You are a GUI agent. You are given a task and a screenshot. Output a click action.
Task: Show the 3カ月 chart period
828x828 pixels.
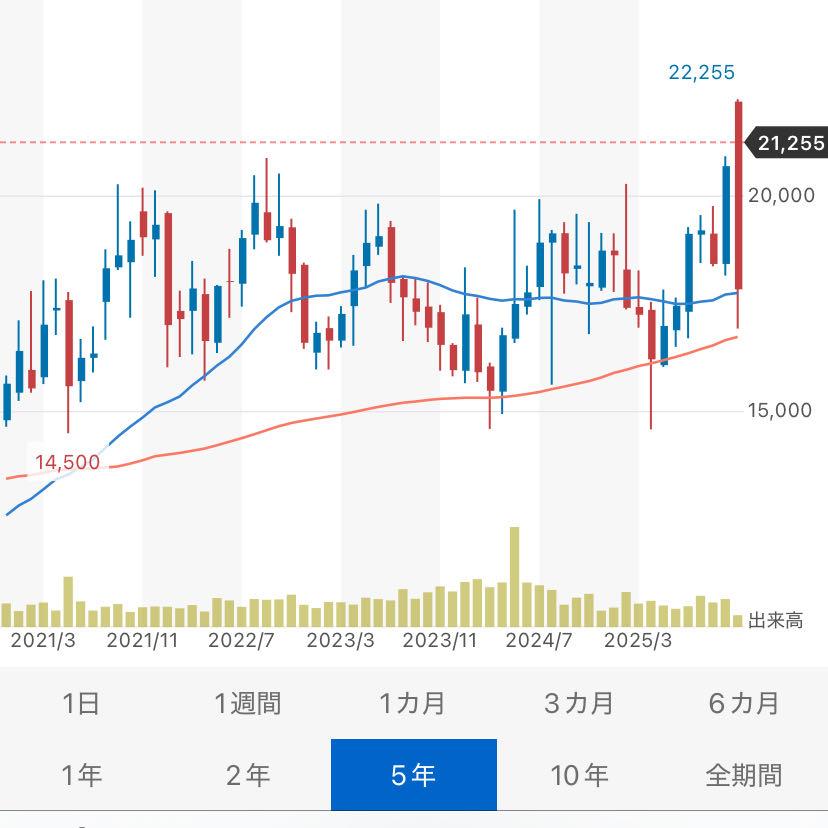click(579, 703)
